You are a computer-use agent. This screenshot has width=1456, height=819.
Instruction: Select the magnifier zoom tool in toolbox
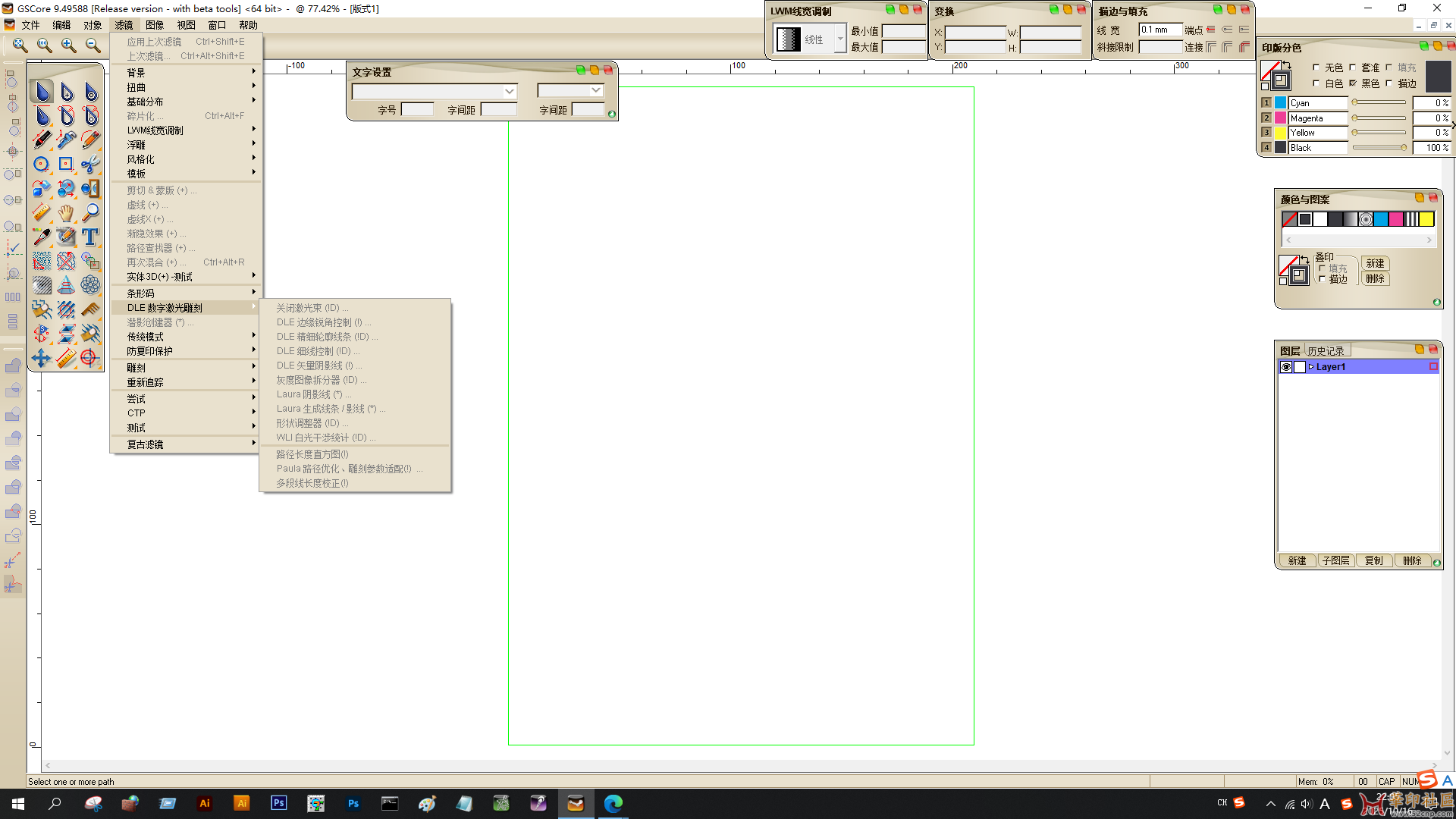tap(90, 213)
